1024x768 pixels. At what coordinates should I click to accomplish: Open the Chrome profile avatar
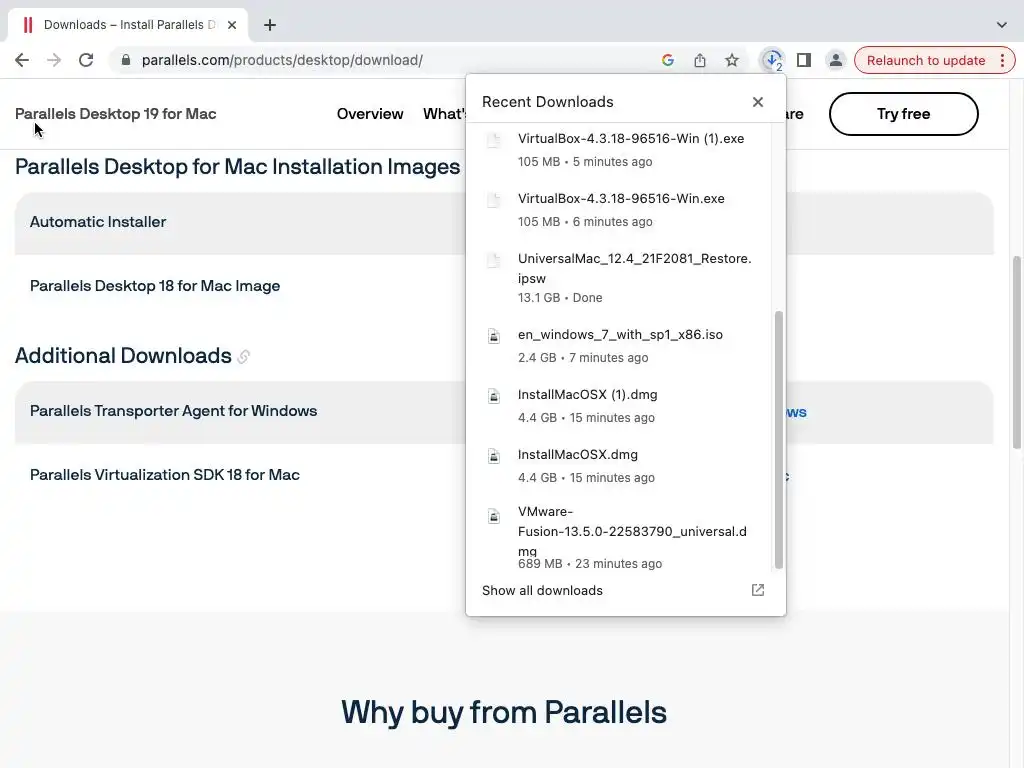tap(835, 60)
